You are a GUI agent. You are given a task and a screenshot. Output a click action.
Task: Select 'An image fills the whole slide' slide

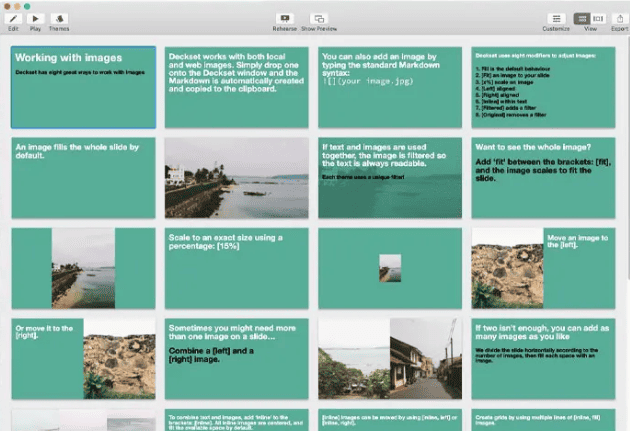coord(84,178)
